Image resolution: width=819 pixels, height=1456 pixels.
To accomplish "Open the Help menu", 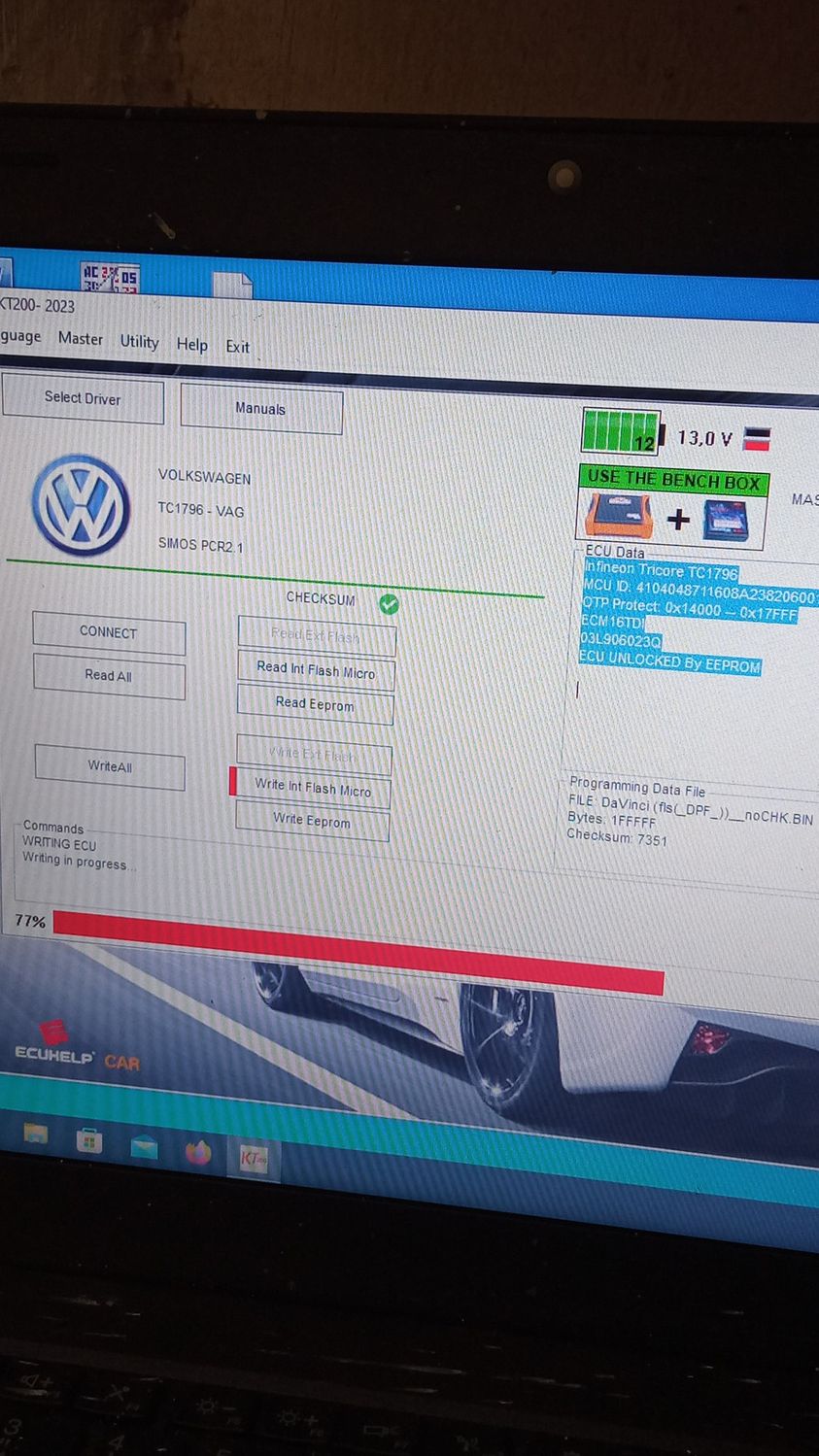I will pyautogui.click(x=191, y=344).
